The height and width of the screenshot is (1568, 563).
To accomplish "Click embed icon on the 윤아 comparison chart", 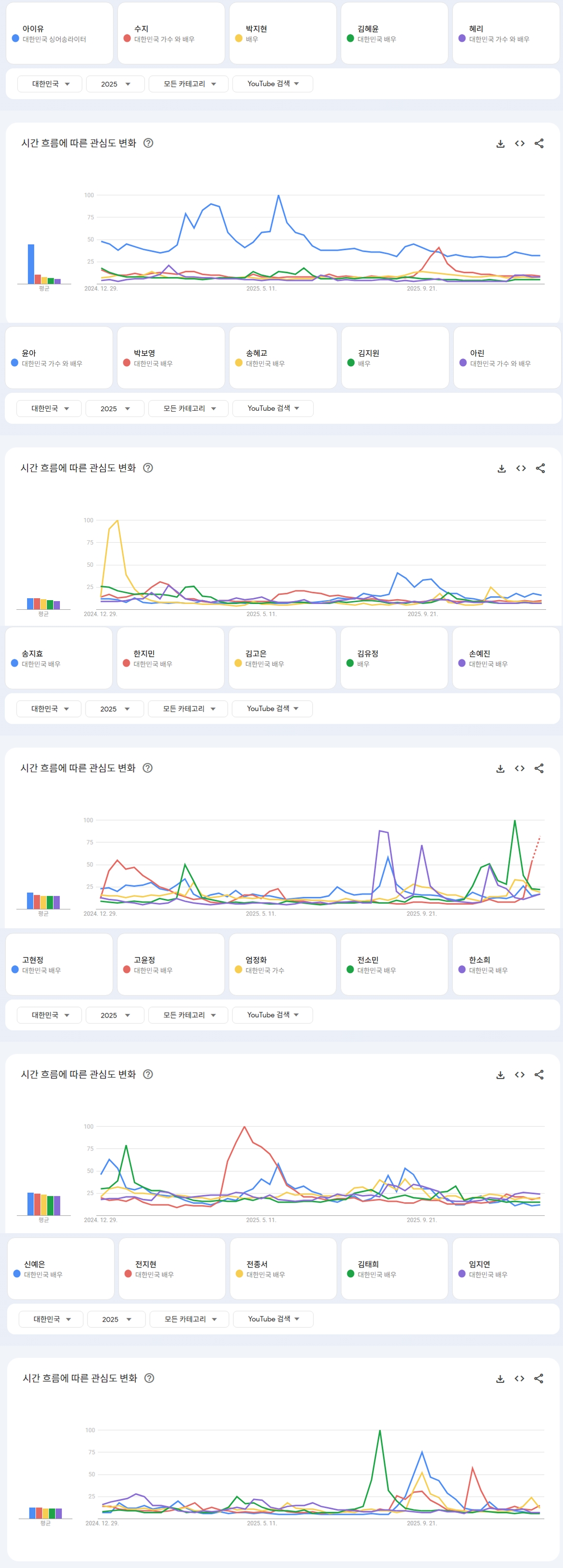I will [x=521, y=468].
